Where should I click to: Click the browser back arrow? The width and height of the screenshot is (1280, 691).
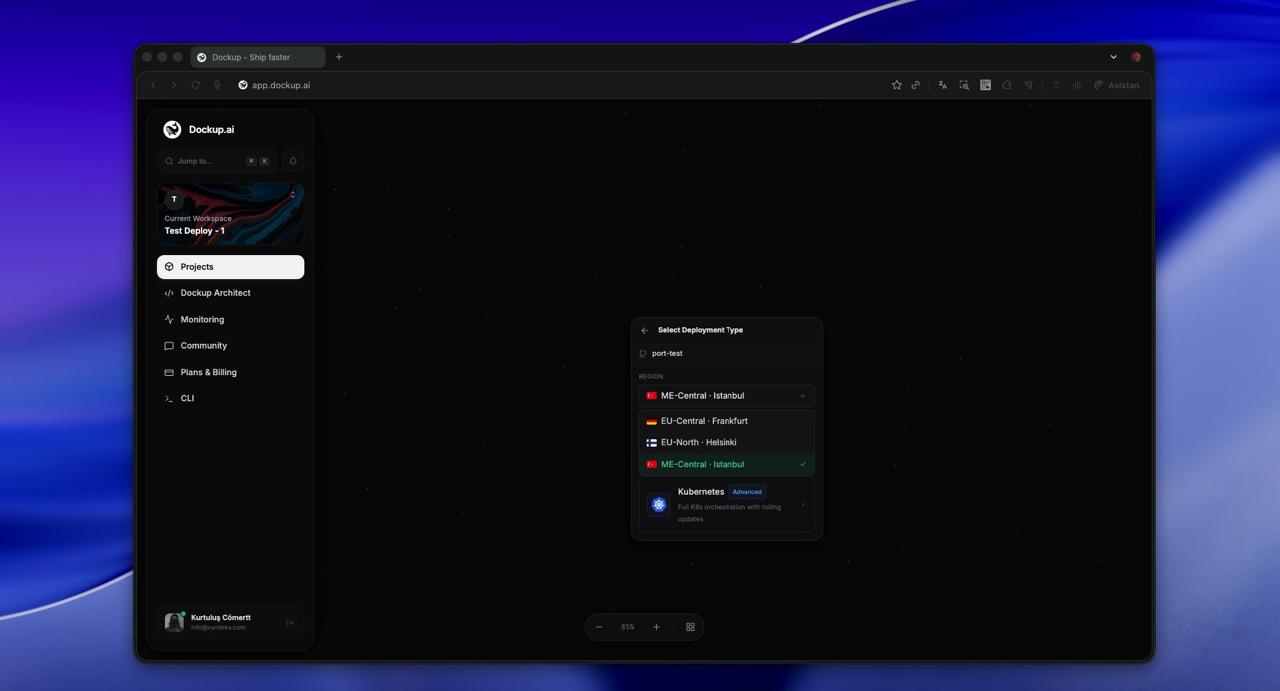coord(153,85)
